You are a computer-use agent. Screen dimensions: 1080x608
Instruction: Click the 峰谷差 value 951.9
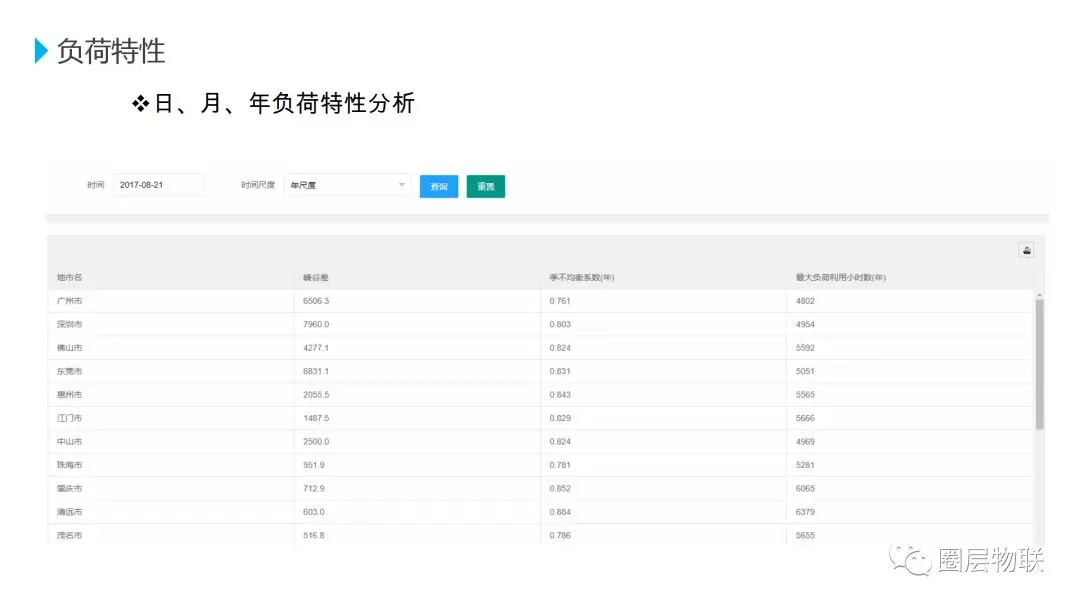pyautogui.click(x=313, y=465)
